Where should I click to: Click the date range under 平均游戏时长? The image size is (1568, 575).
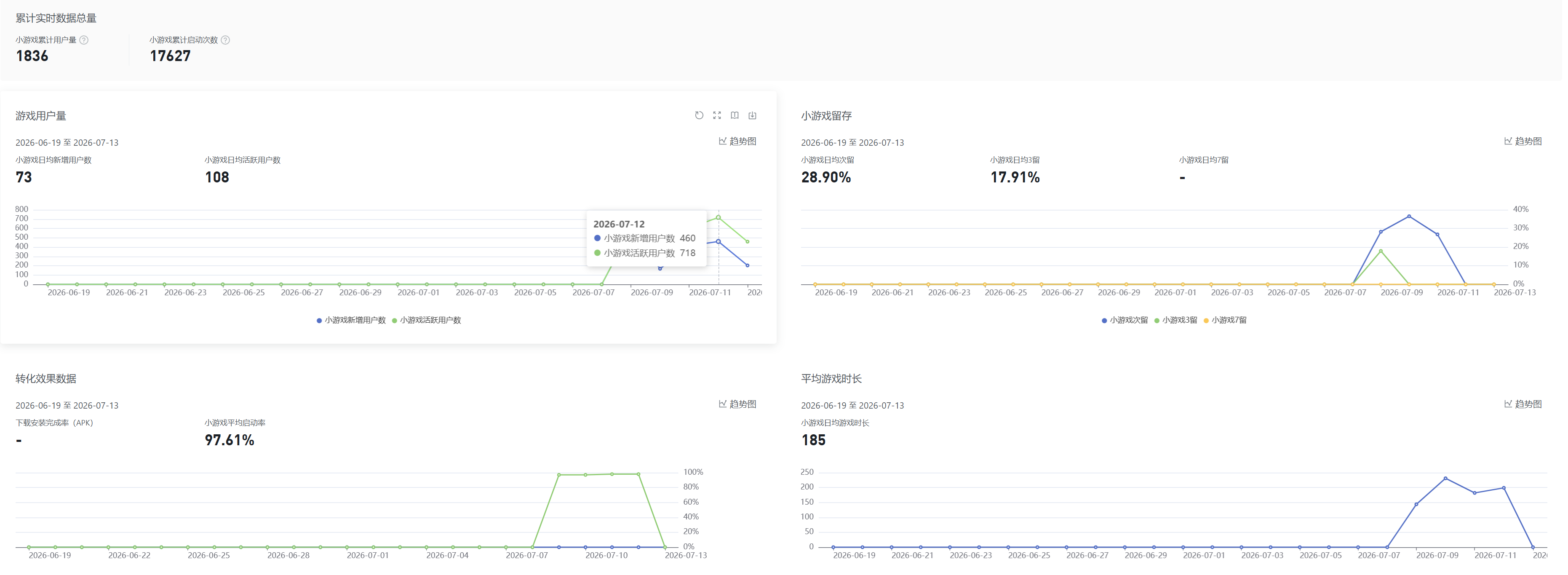tap(852, 406)
